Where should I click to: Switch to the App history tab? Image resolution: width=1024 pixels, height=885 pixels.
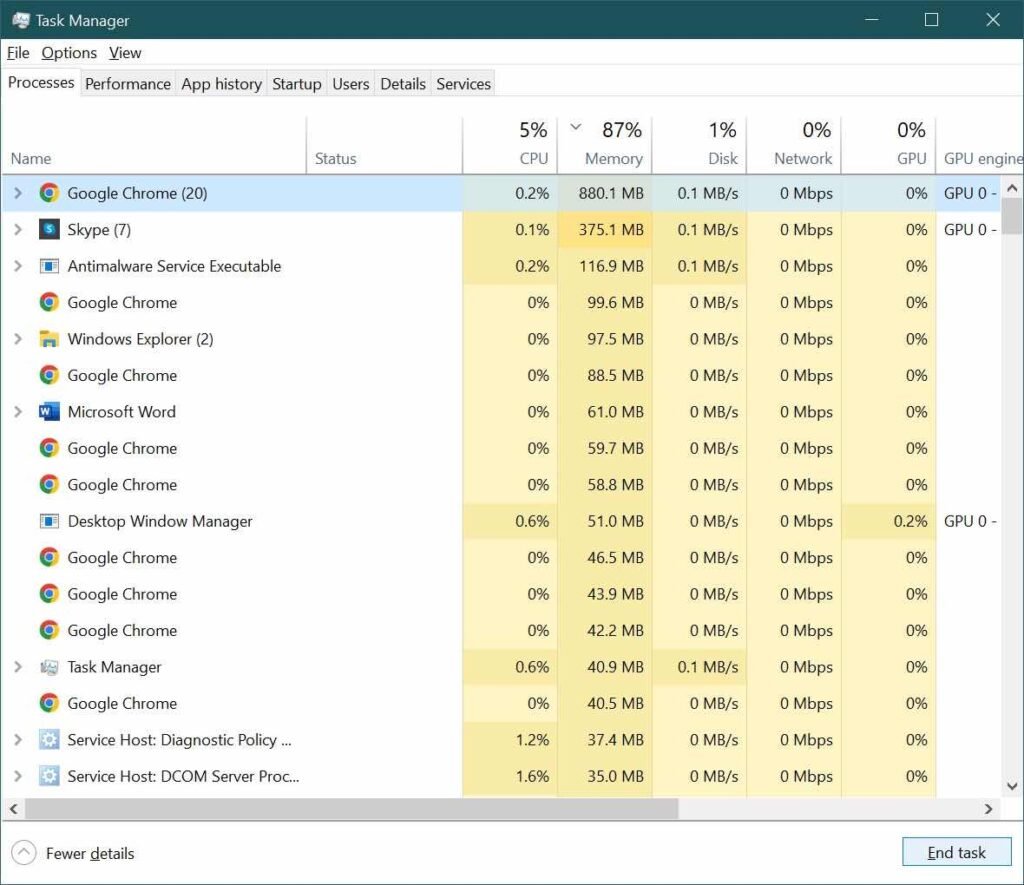(221, 84)
